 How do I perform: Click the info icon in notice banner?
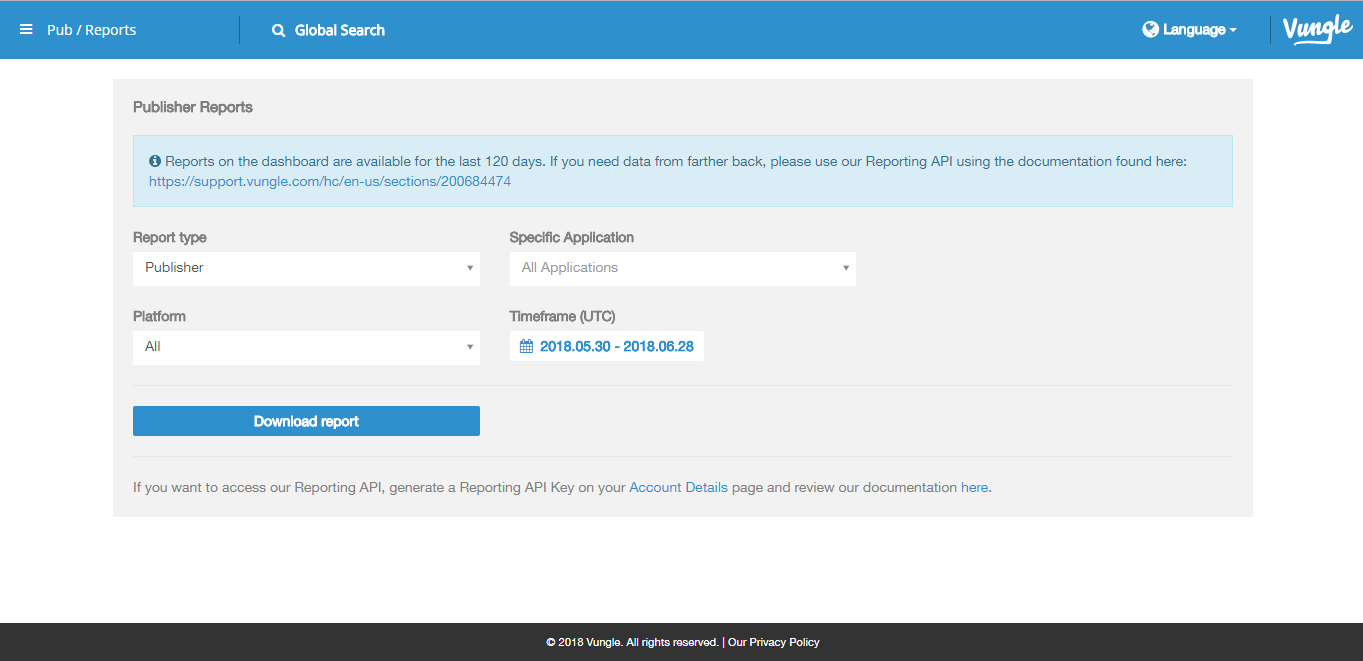tap(155, 161)
